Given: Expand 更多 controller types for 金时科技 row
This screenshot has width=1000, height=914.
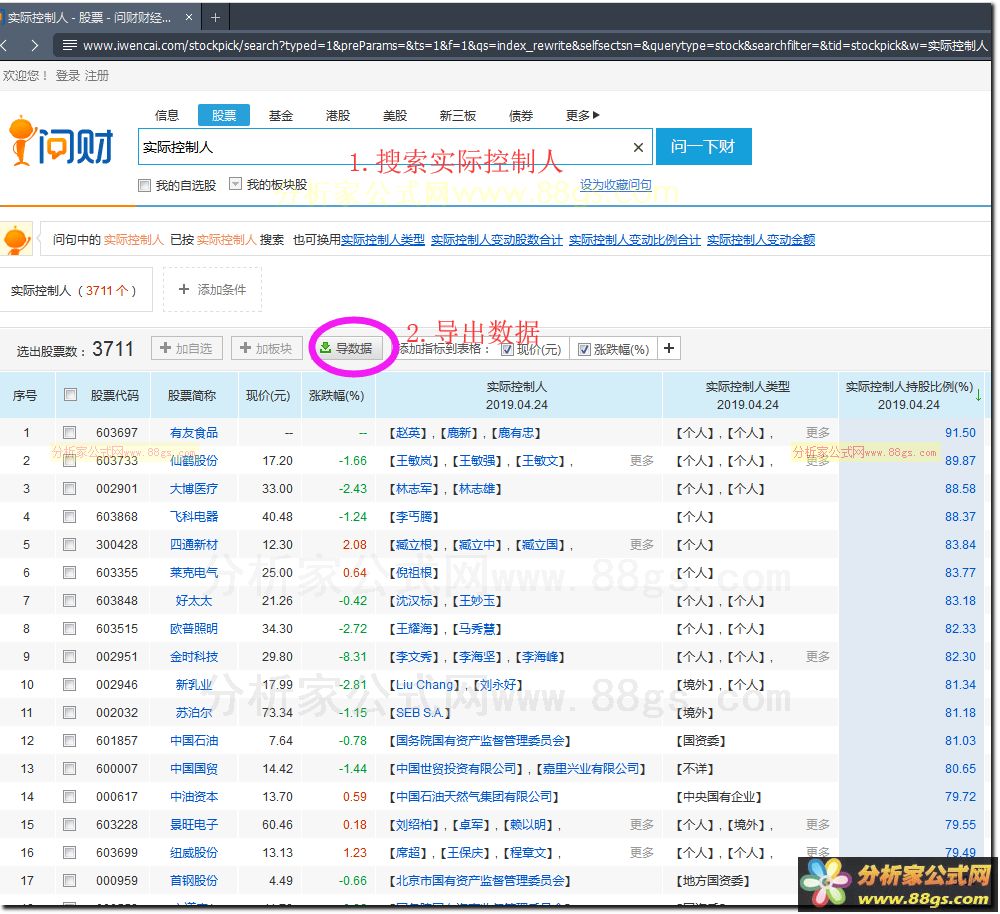Looking at the screenshot, I should coord(818,656).
